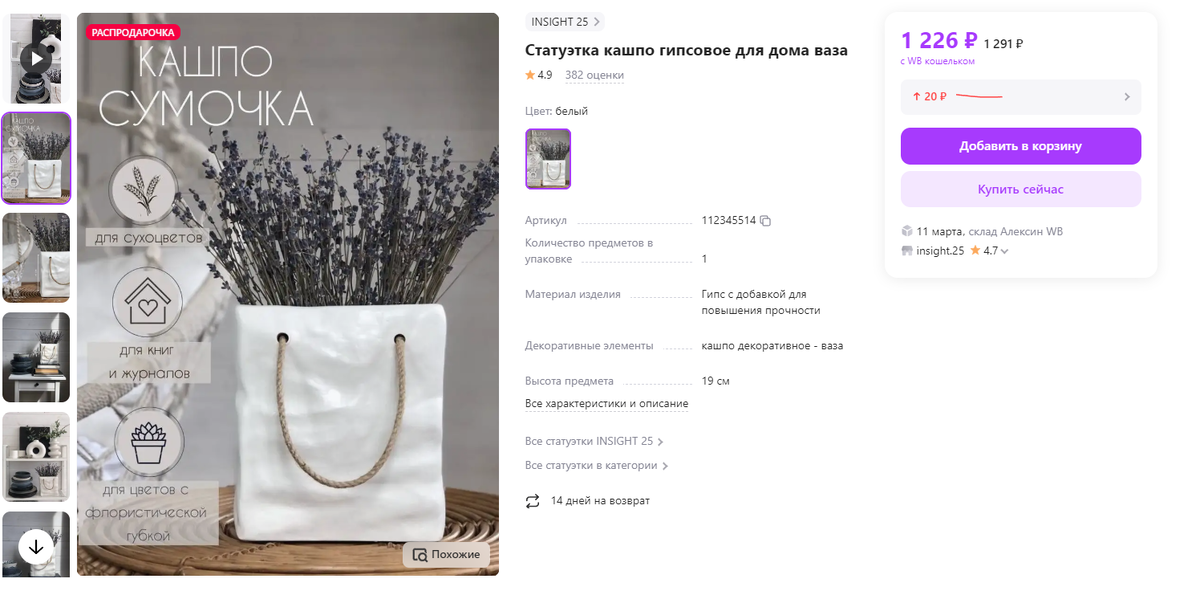Click the store icon beside insight.25
This screenshot has height=591, width=1200.
[x=907, y=251]
